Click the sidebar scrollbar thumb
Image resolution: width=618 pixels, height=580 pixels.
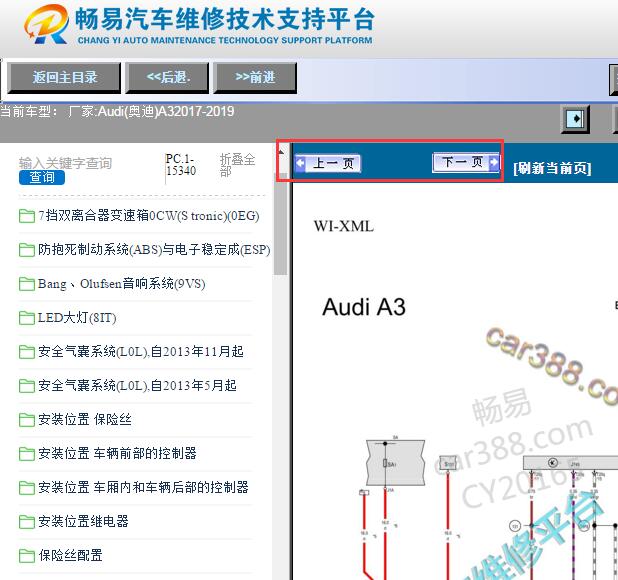click(x=281, y=225)
